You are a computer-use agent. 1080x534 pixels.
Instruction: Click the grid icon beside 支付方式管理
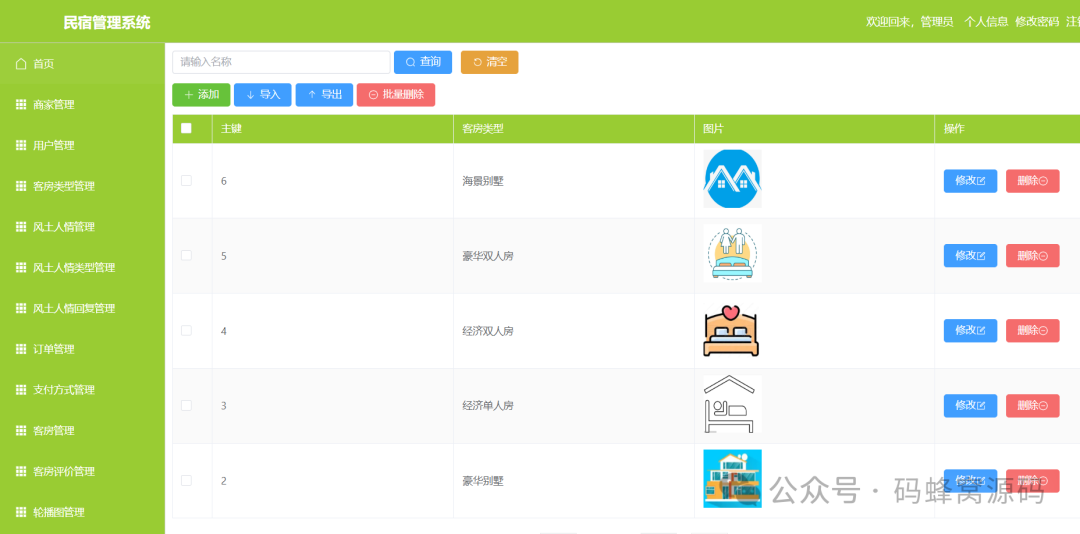(21, 390)
